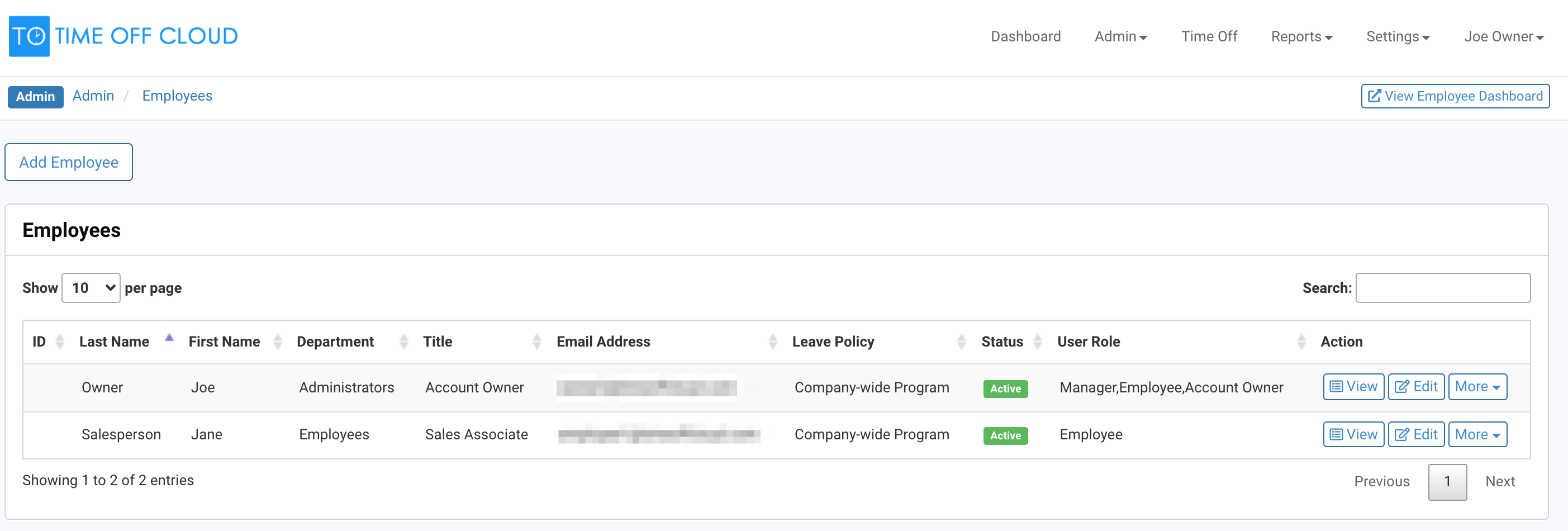Viewport: 1568px width, 531px height.
Task: Open the More dropdown for Joe Owner
Action: click(1477, 387)
